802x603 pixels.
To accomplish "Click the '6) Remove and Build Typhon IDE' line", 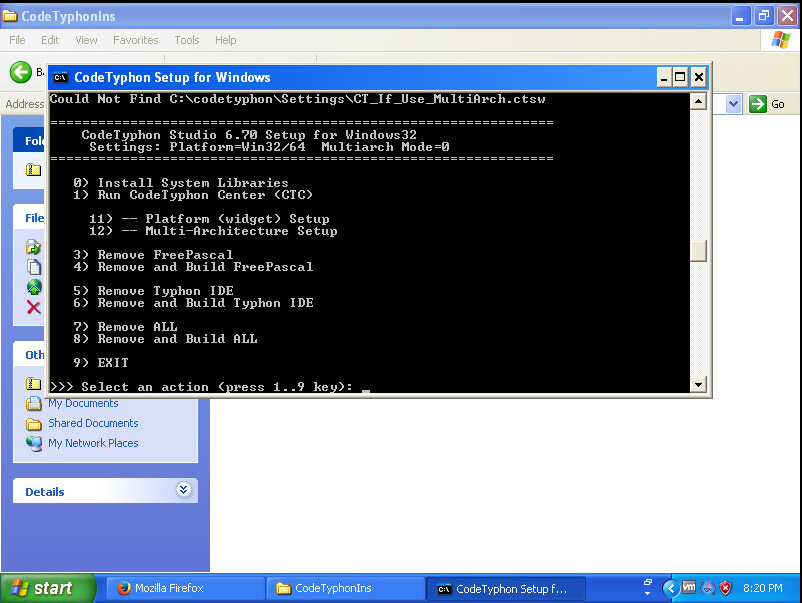I will point(193,303).
